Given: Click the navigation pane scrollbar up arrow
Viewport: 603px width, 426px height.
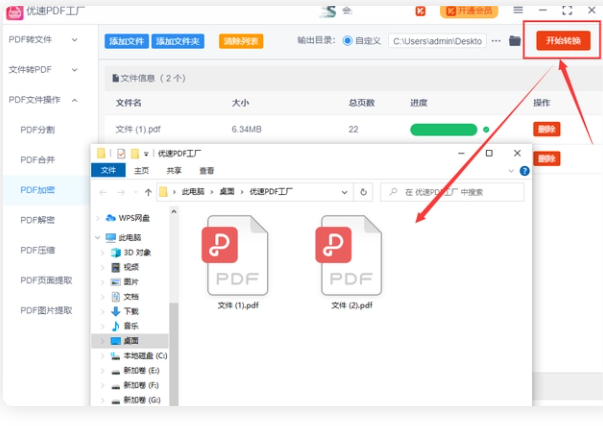Looking at the screenshot, I should 174,211.
